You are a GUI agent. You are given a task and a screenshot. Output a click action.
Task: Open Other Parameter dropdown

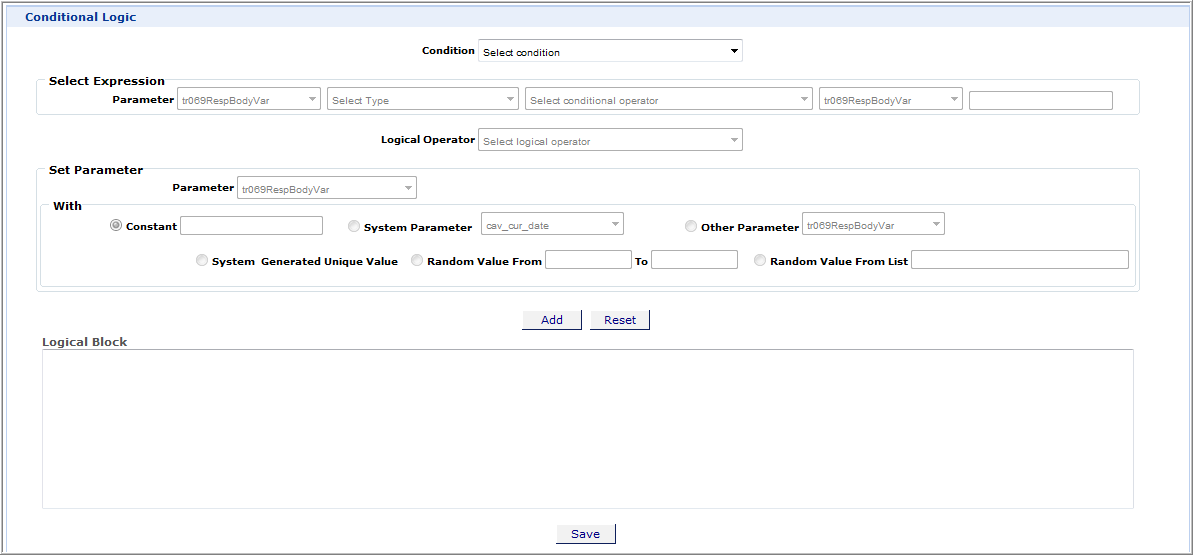[873, 224]
